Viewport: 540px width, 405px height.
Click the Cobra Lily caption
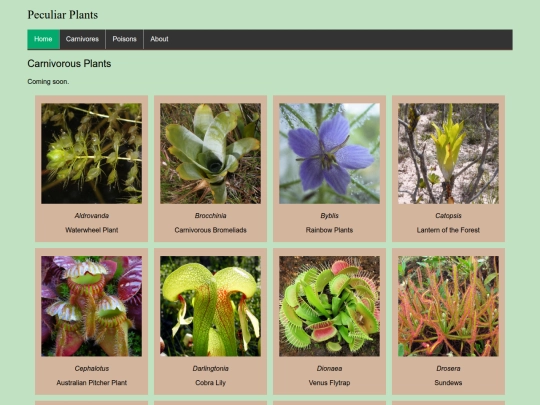coord(210,383)
